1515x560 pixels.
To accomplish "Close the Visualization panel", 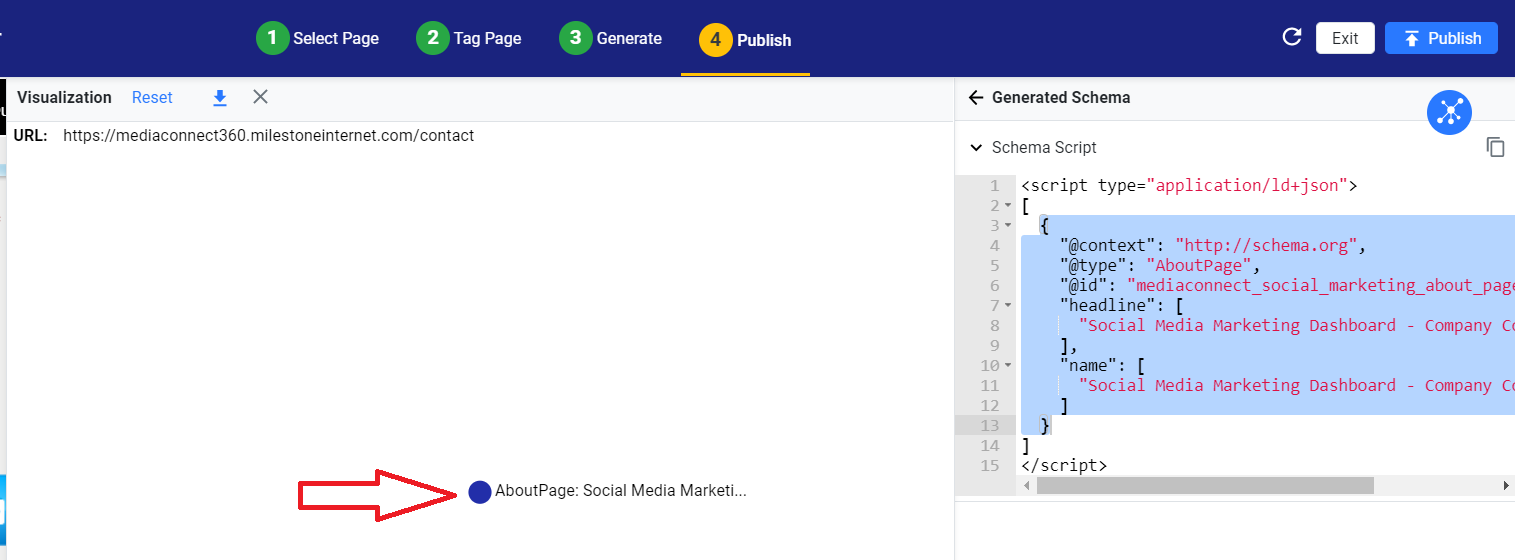I will tap(260, 97).
